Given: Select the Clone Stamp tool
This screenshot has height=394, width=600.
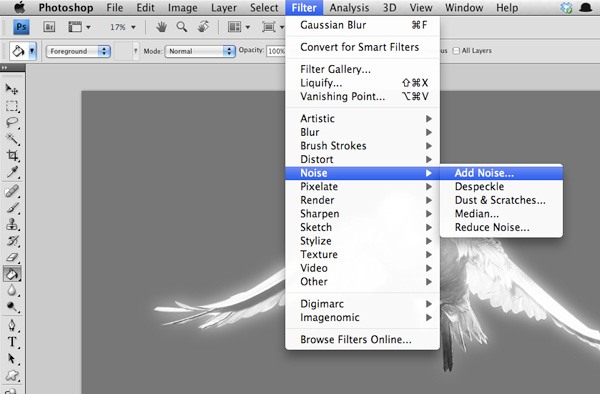Looking at the screenshot, I should pos(12,224).
